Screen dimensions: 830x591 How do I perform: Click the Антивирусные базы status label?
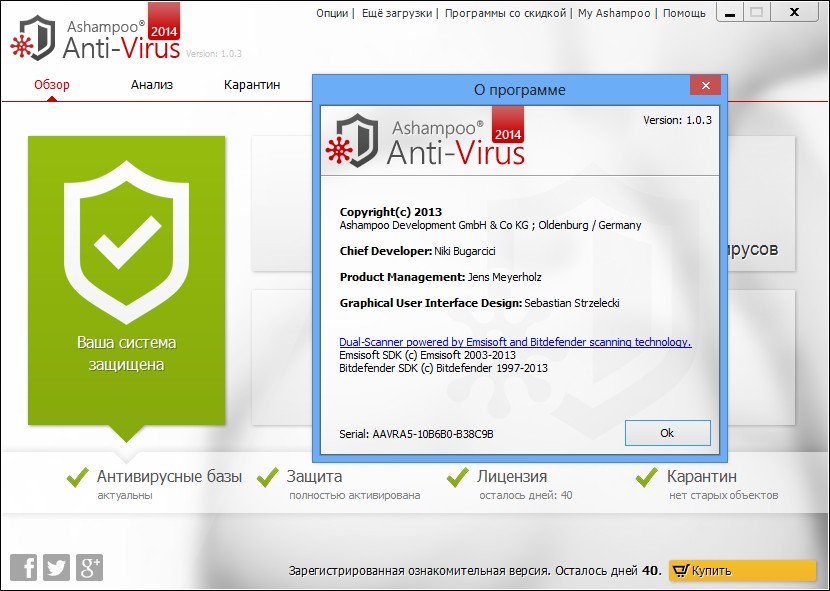(169, 476)
